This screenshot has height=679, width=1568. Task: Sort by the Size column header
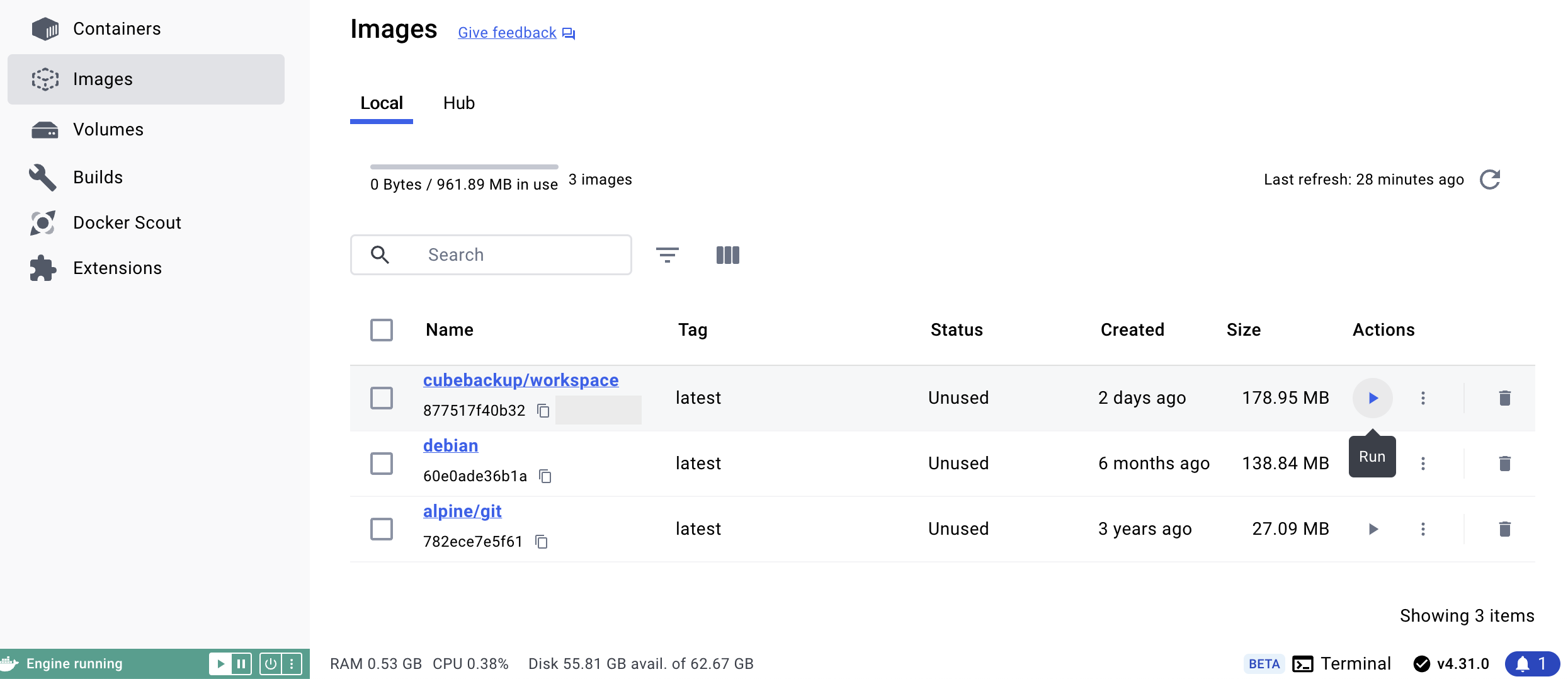1244,330
